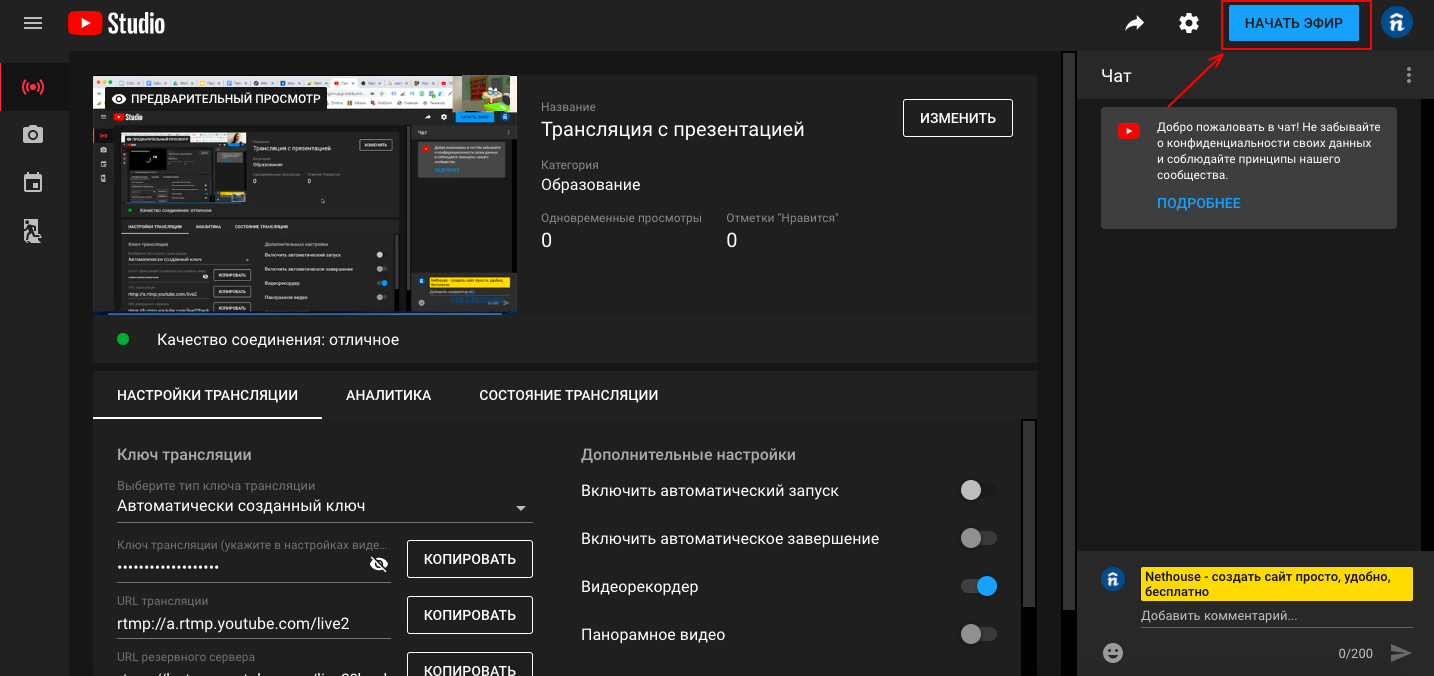Open the chat options three-dot menu
The width and height of the screenshot is (1434, 676).
[x=1408, y=74]
